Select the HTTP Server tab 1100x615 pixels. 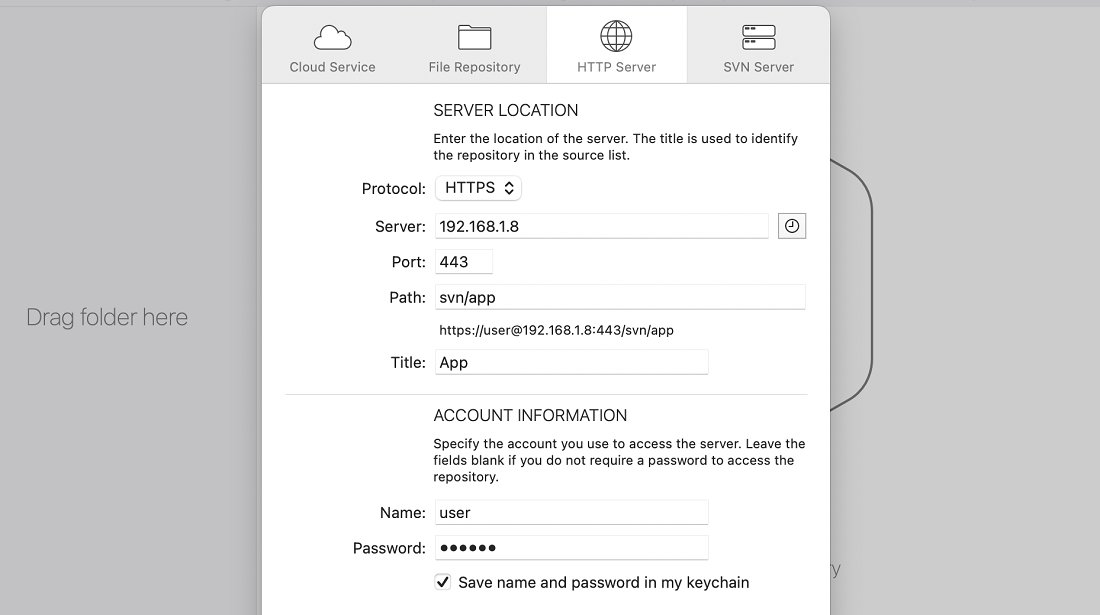coord(617,46)
